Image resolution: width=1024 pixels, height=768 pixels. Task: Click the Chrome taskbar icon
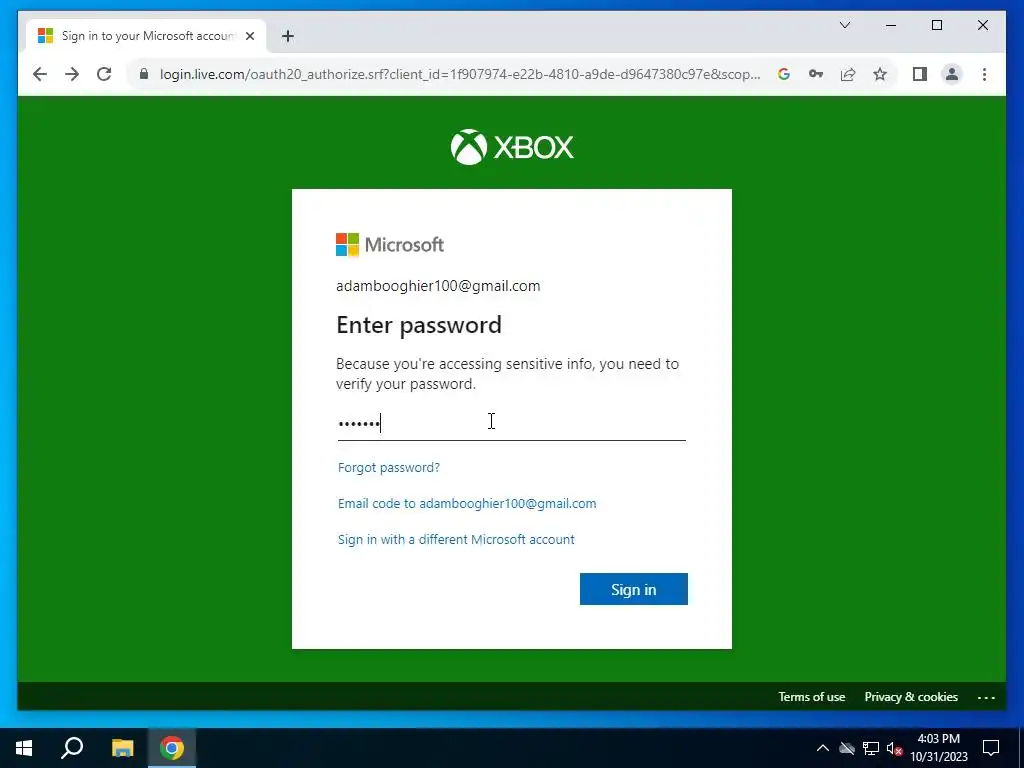tap(172, 748)
